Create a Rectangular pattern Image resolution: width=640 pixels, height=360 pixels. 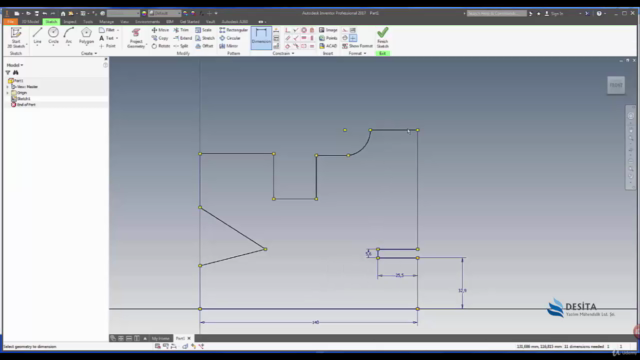(x=233, y=30)
